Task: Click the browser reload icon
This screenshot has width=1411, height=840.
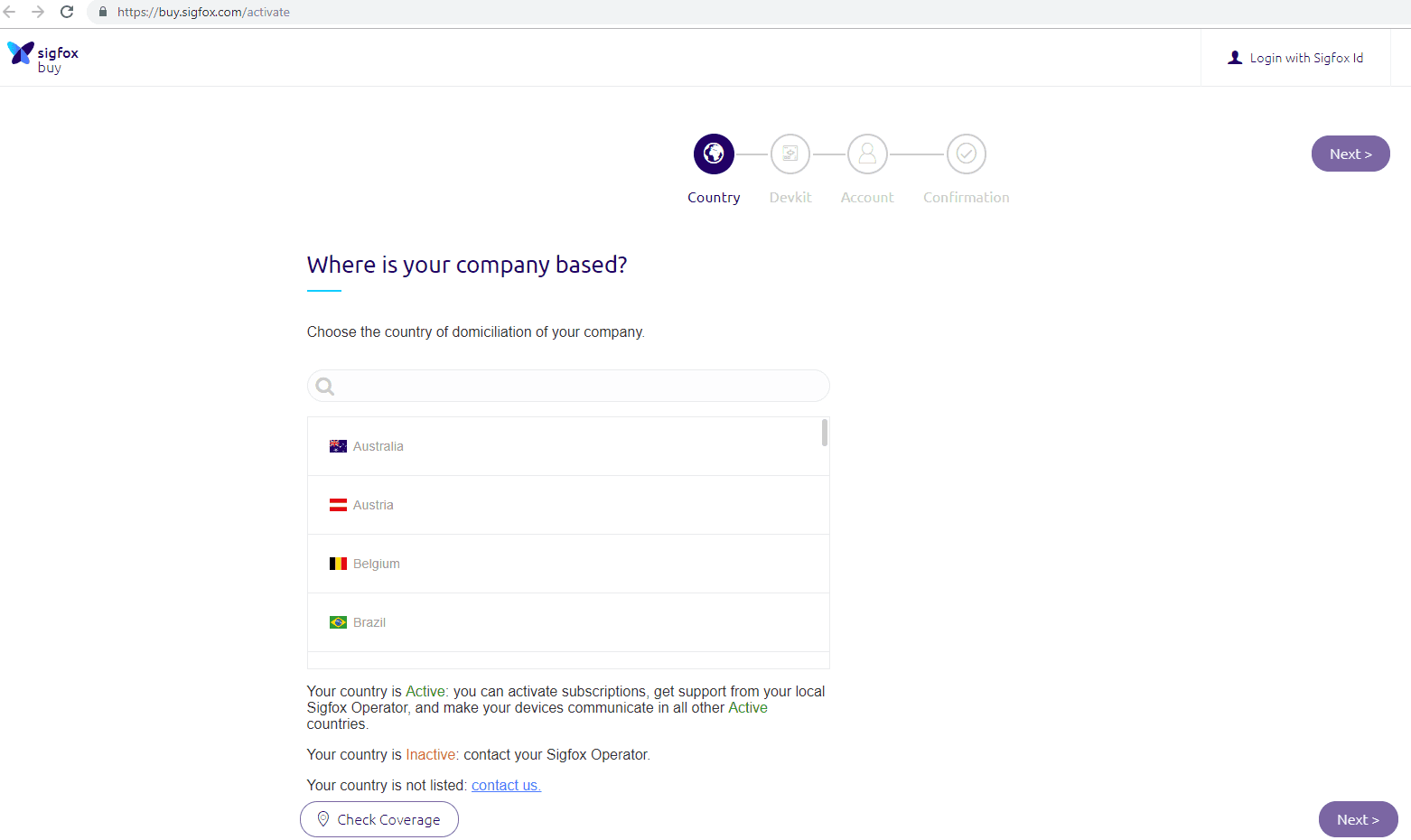Action: point(67,12)
